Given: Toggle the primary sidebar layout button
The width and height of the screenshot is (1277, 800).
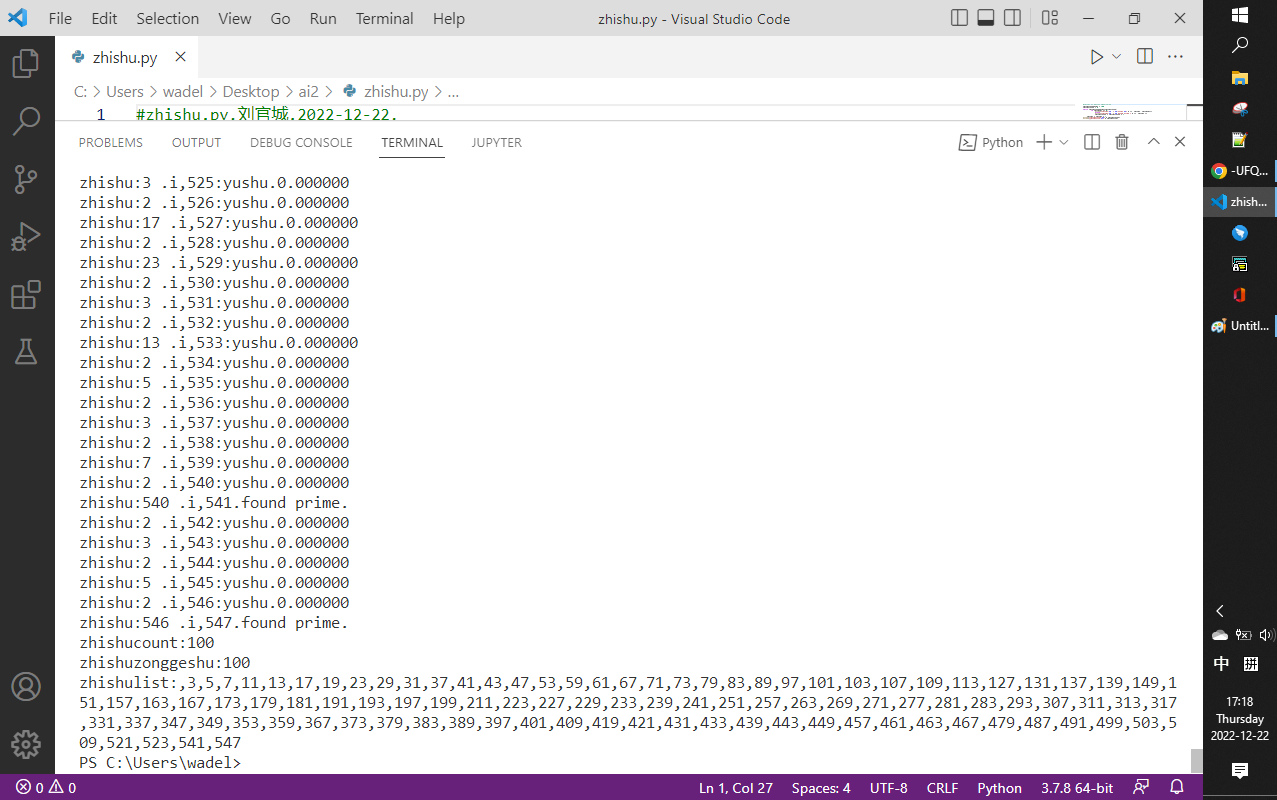Looking at the screenshot, I should 959,18.
